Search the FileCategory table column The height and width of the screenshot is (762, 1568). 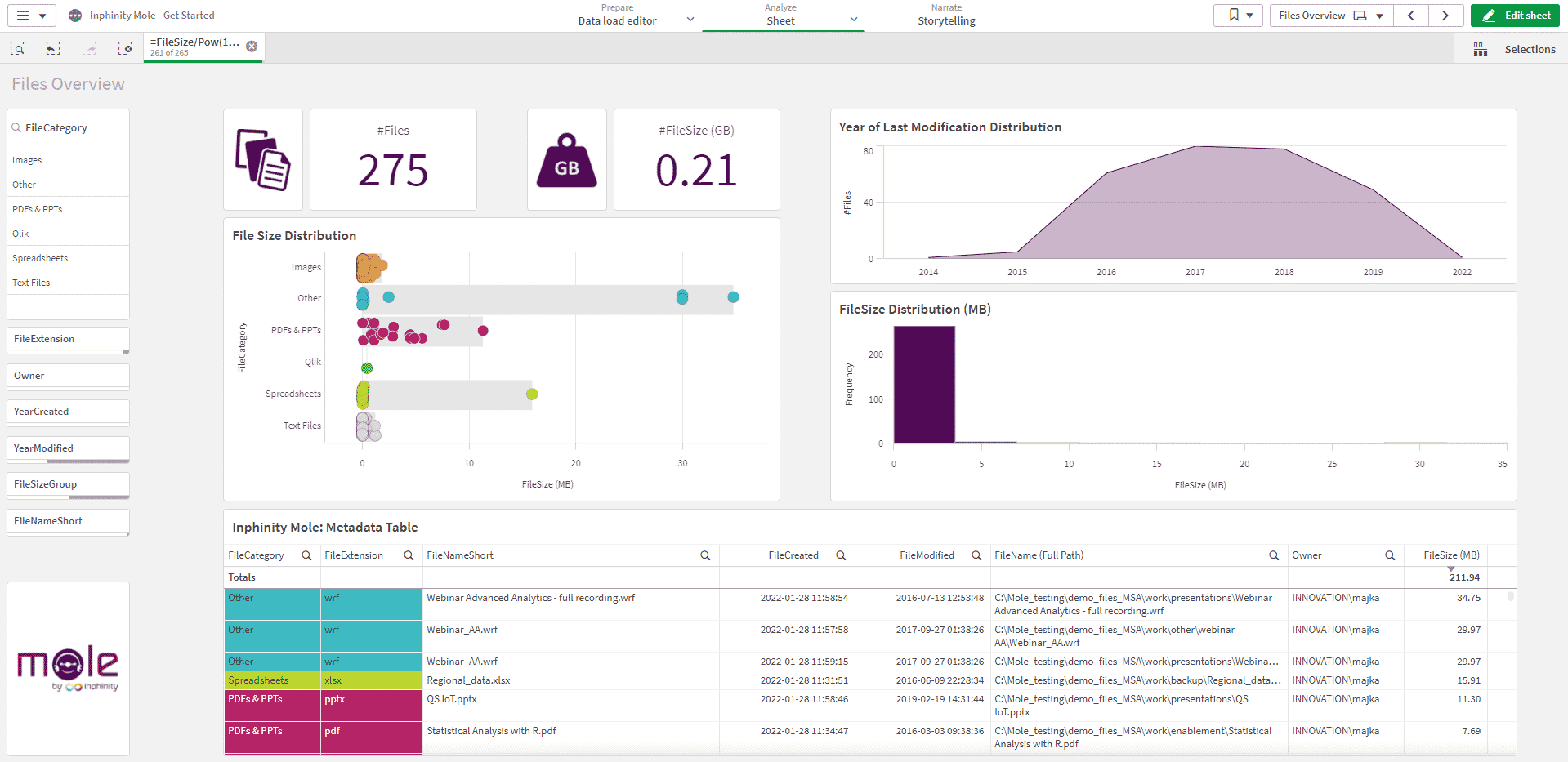point(306,555)
